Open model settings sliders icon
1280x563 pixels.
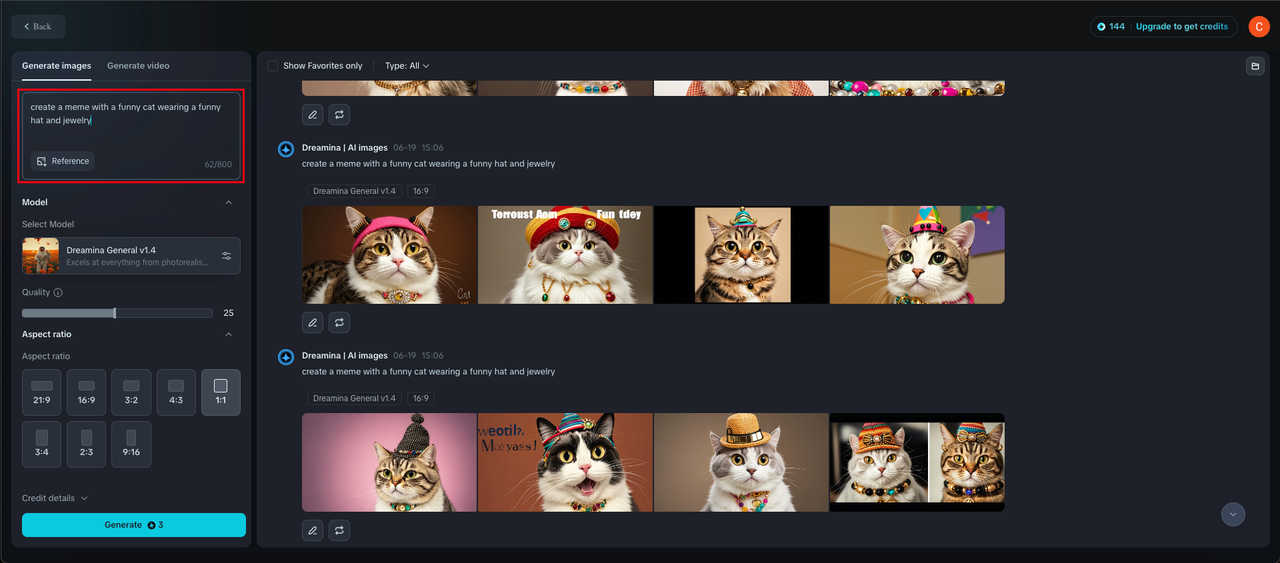227,256
